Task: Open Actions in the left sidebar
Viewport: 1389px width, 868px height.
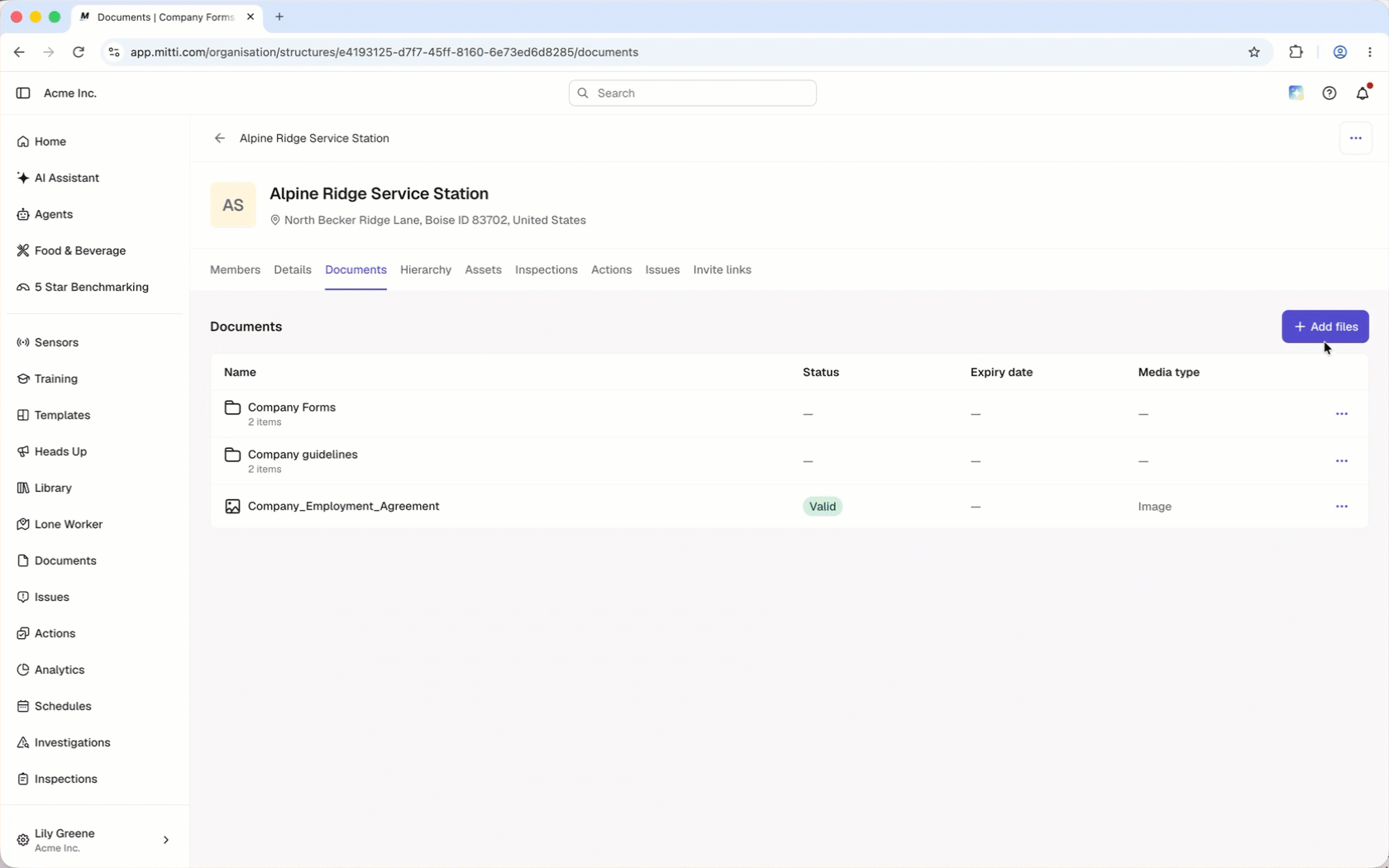Action: [x=46, y=633]
